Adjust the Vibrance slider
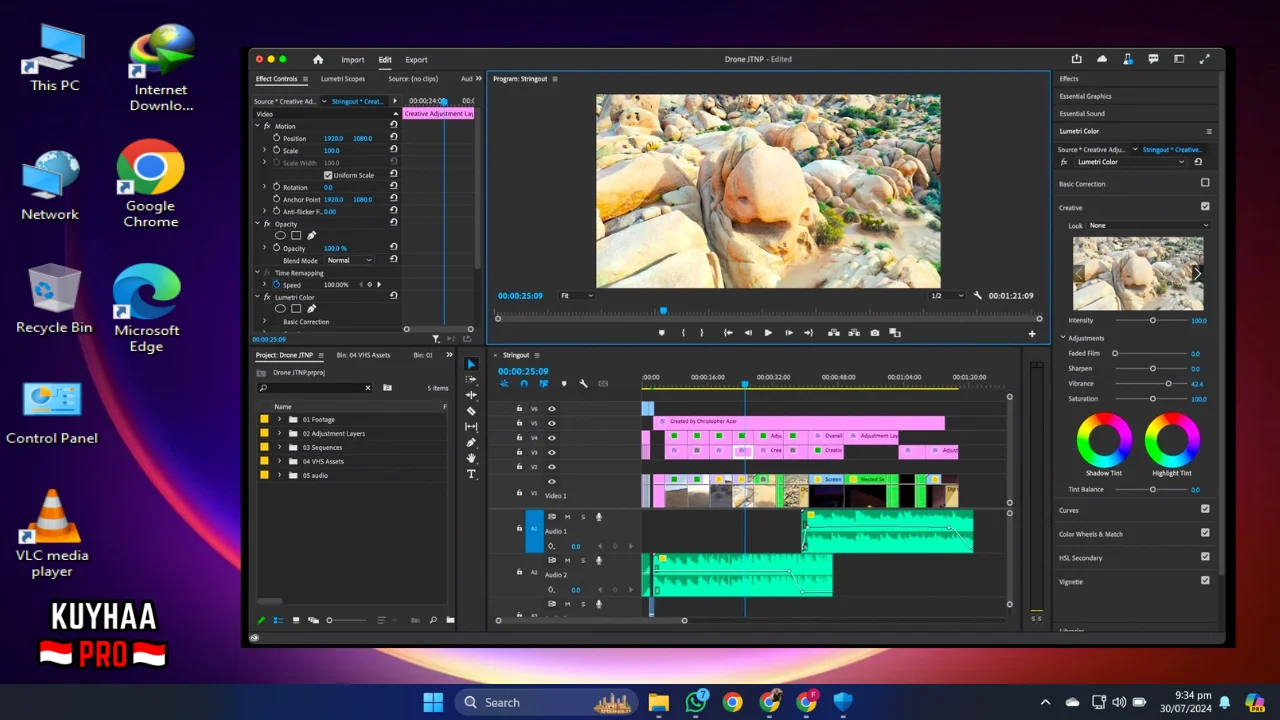 1168,384
